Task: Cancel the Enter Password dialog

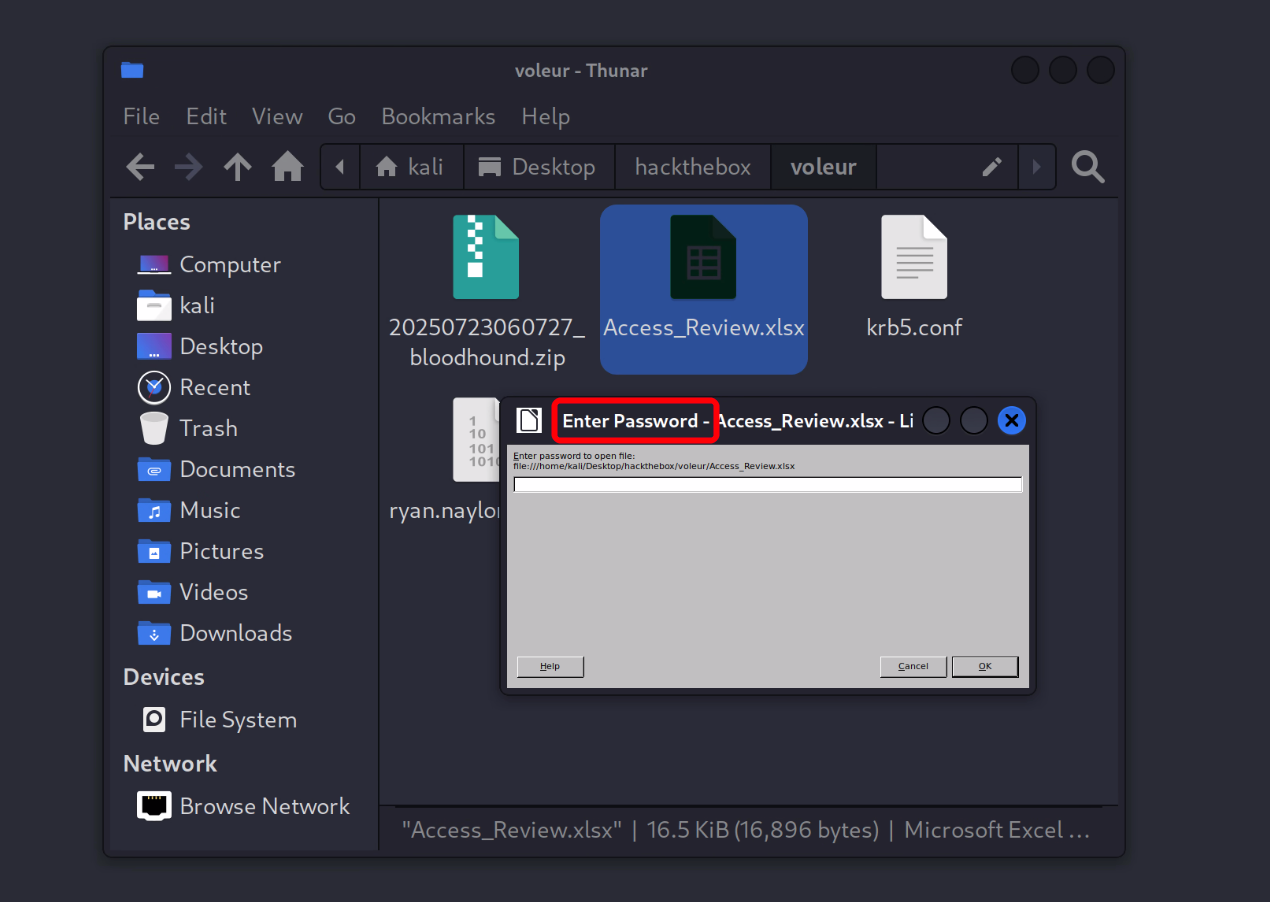Action: (x=913, y=667)
